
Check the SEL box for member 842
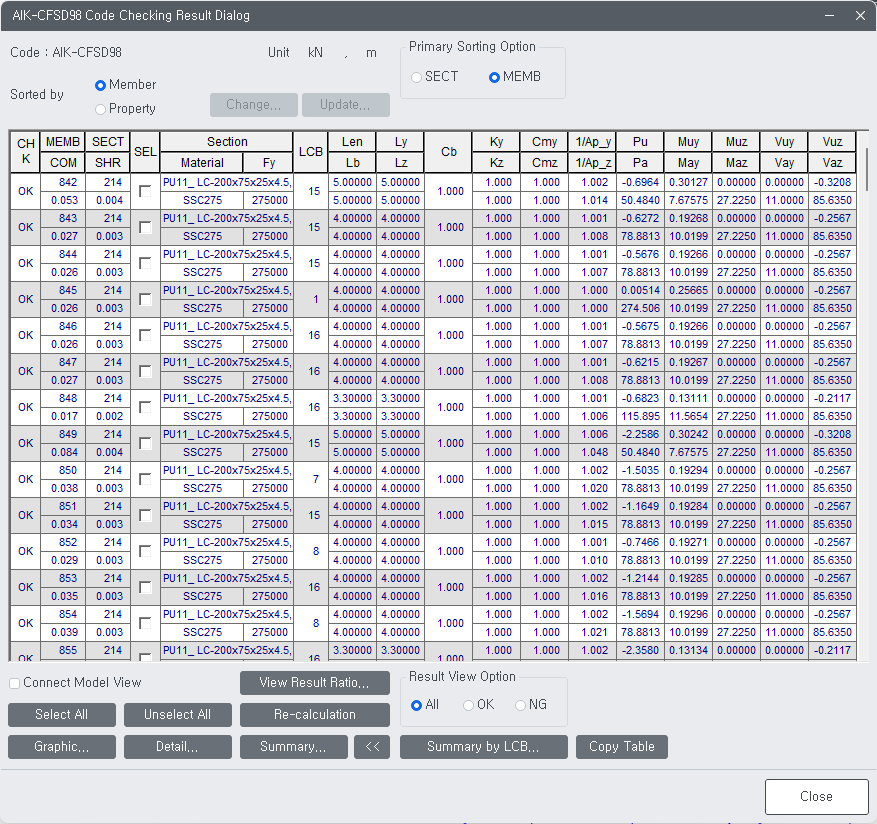click(143, 190)
